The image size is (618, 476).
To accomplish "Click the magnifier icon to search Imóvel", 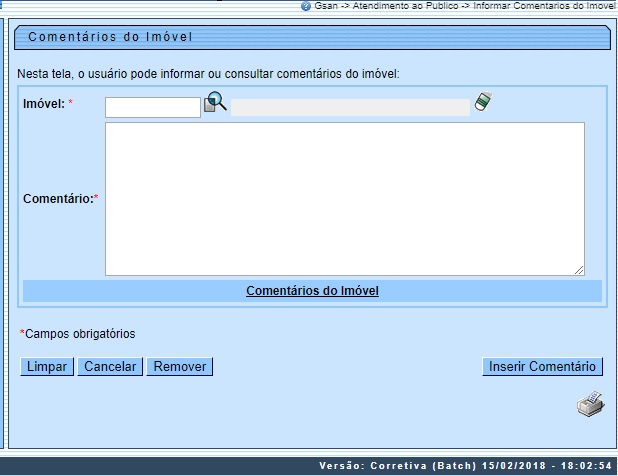I will pos(216,103).
